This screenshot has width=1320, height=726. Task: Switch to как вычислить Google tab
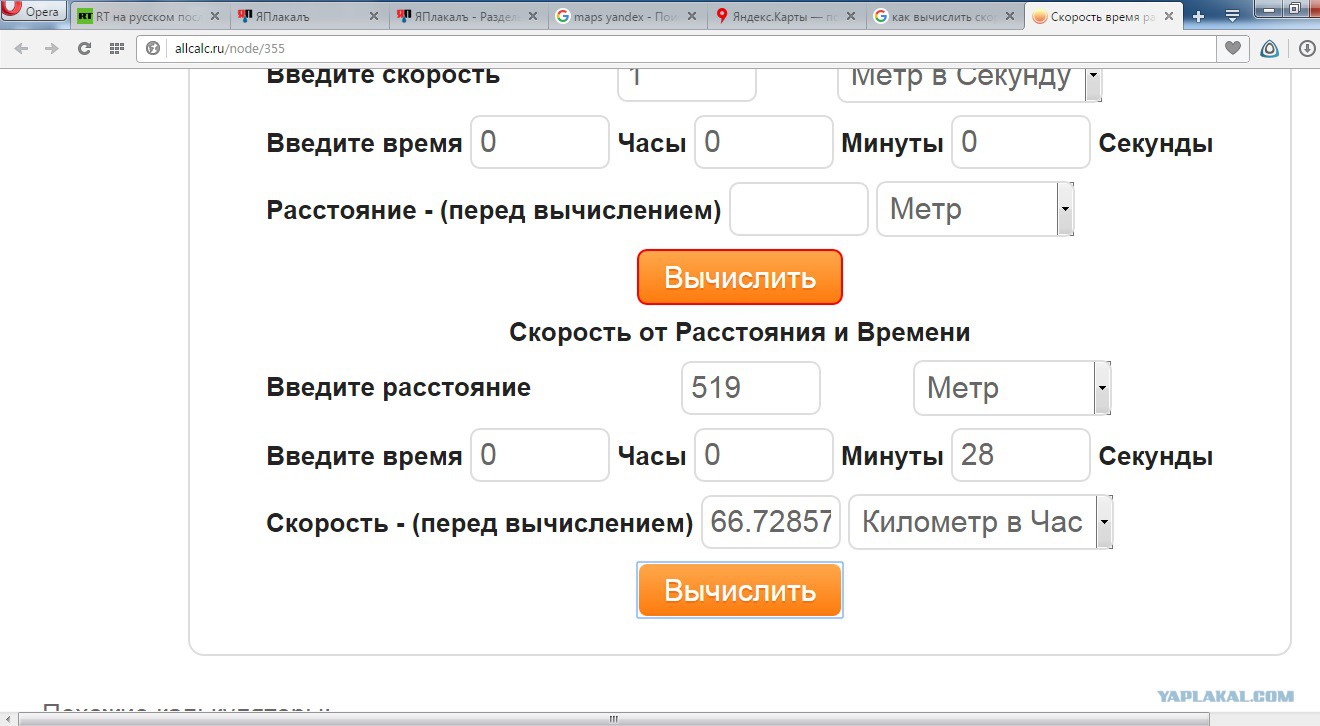click(x=944, y=16)
